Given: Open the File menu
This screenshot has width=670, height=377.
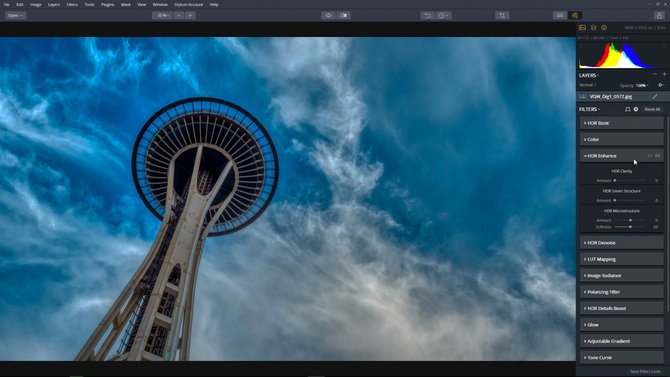Looking at the screenshot, I should tap(6, 4).
